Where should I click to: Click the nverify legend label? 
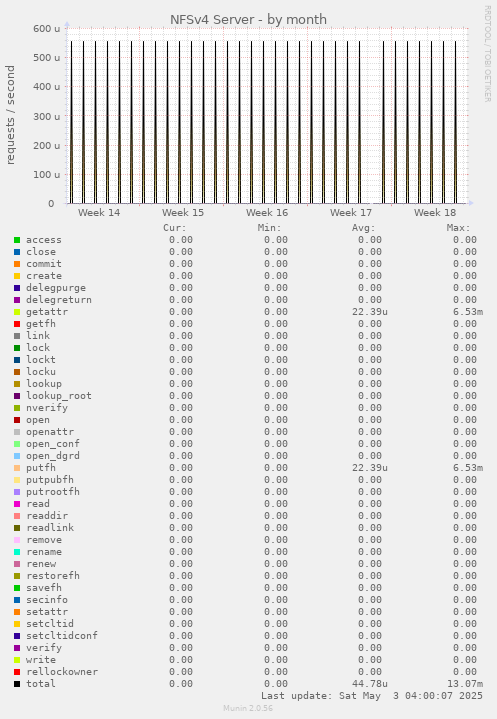47,408
